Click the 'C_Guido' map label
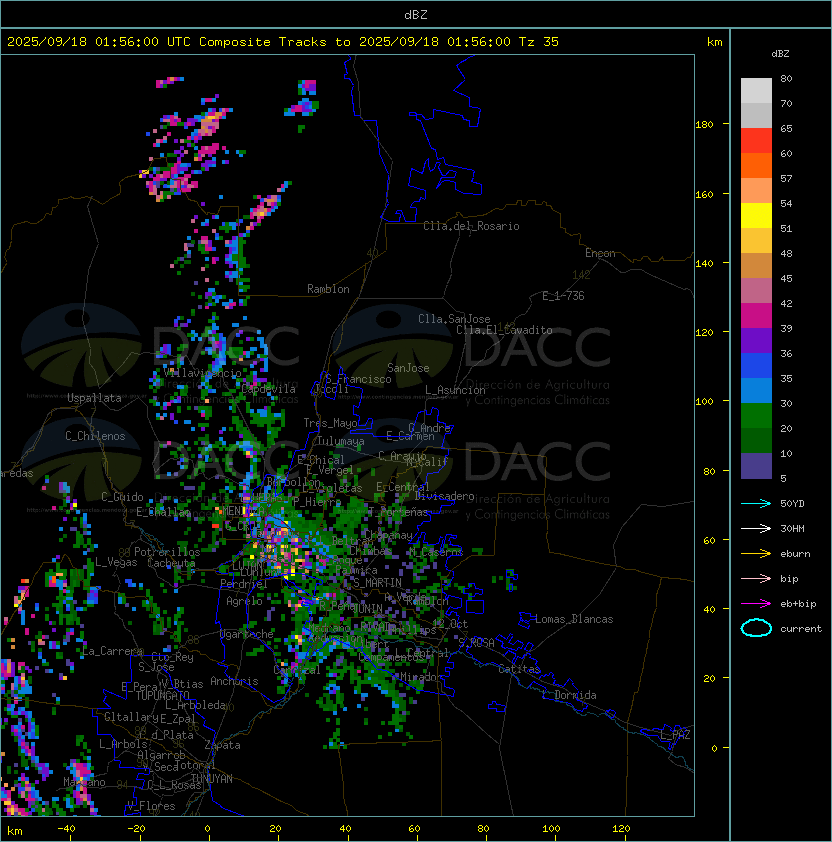The height and width of the screenshot is (842, 832). [x=122, y=497]
